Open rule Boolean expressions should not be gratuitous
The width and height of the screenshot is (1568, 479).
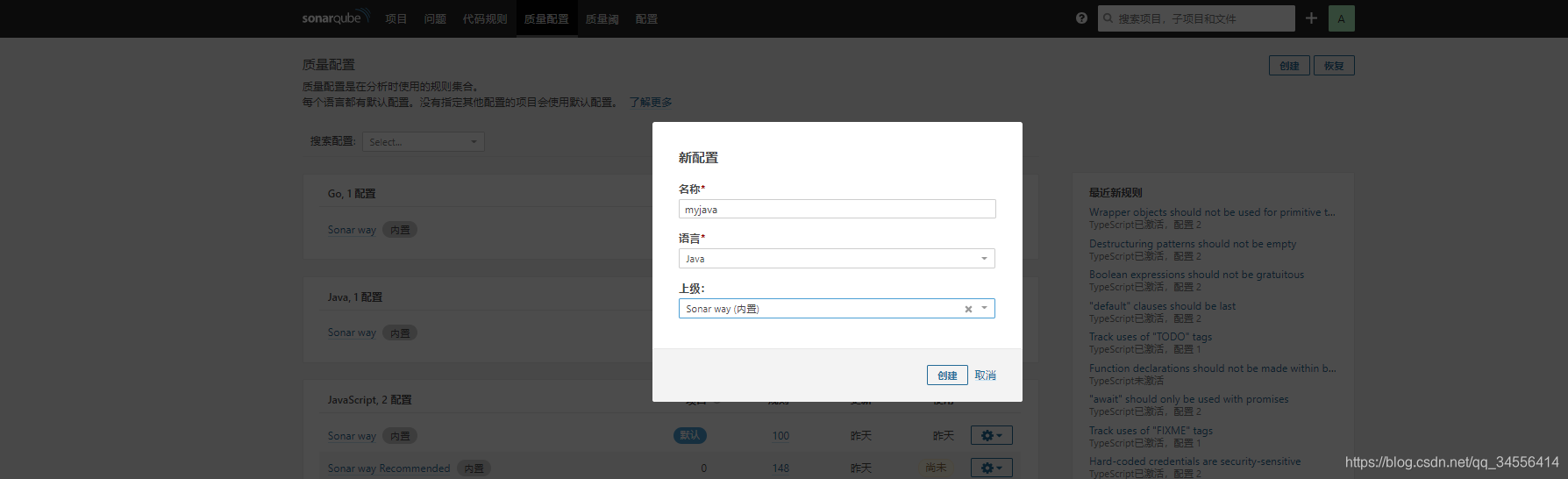1196,275
